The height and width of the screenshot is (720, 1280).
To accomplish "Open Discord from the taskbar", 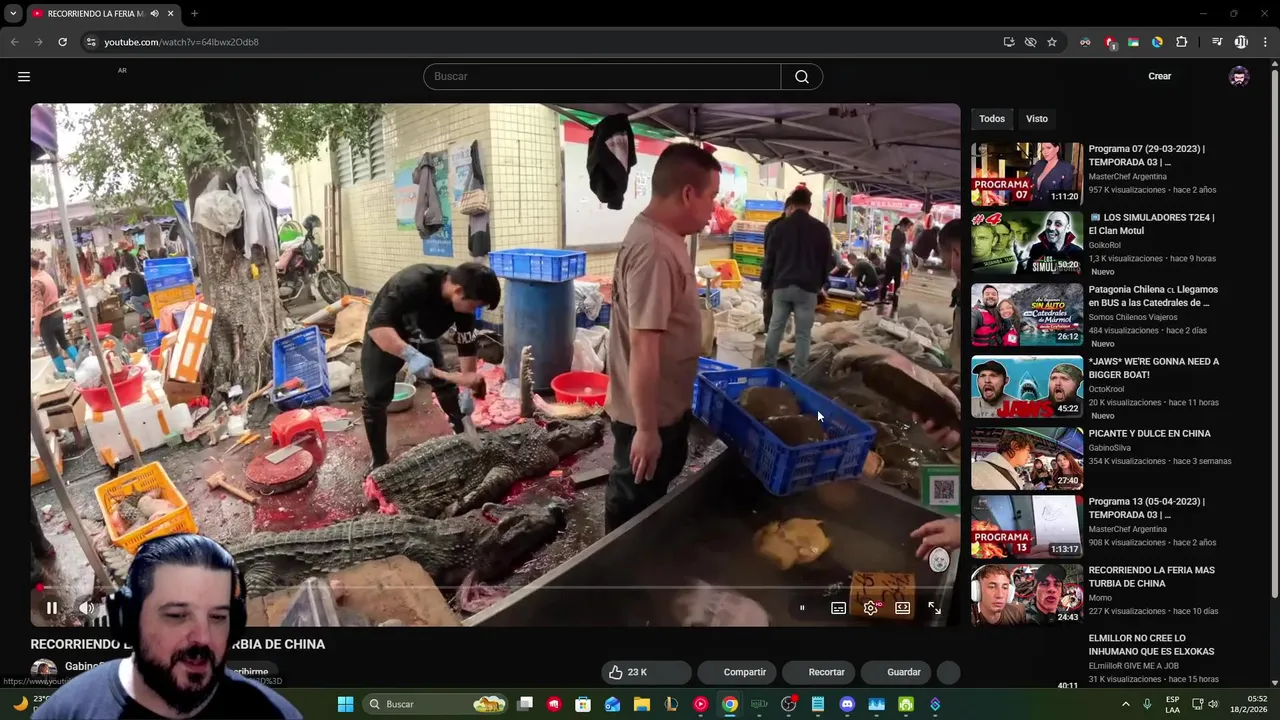I will pos(847,704).
